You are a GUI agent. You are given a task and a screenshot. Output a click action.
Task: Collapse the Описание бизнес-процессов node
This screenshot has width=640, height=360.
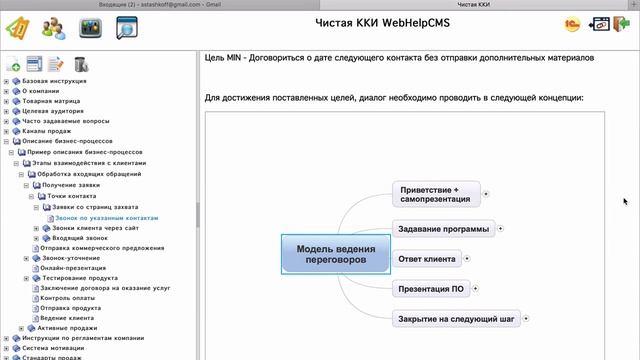[6, 142]
